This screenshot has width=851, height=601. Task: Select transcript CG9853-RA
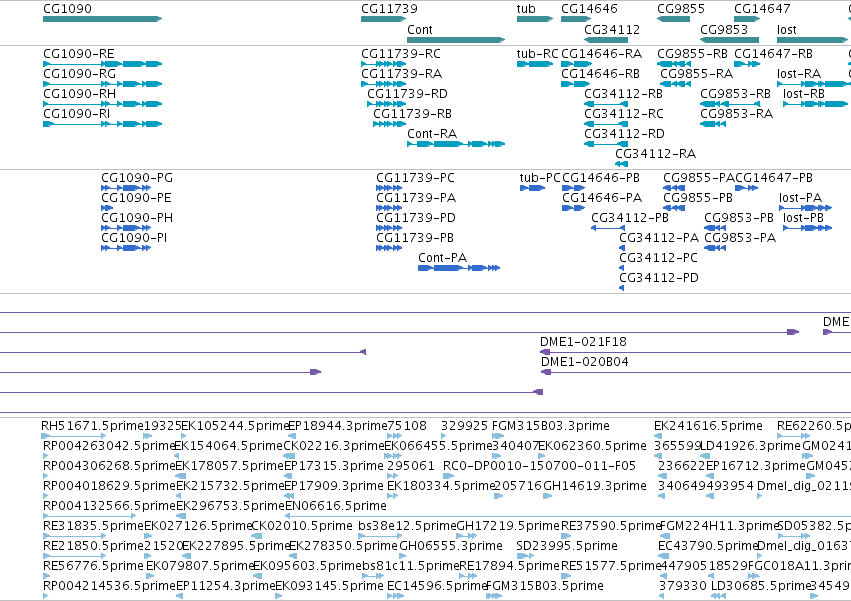tap(713, 124)
